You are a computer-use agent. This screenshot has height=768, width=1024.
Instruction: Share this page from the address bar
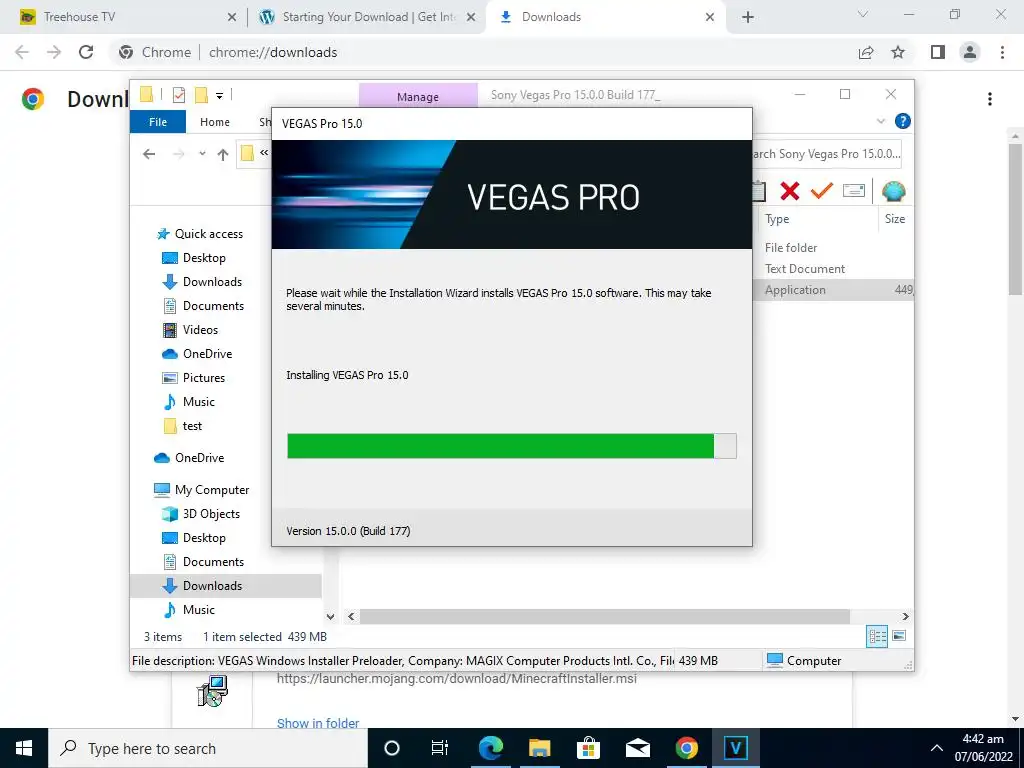pyautogui.click(x=866, y=52)
